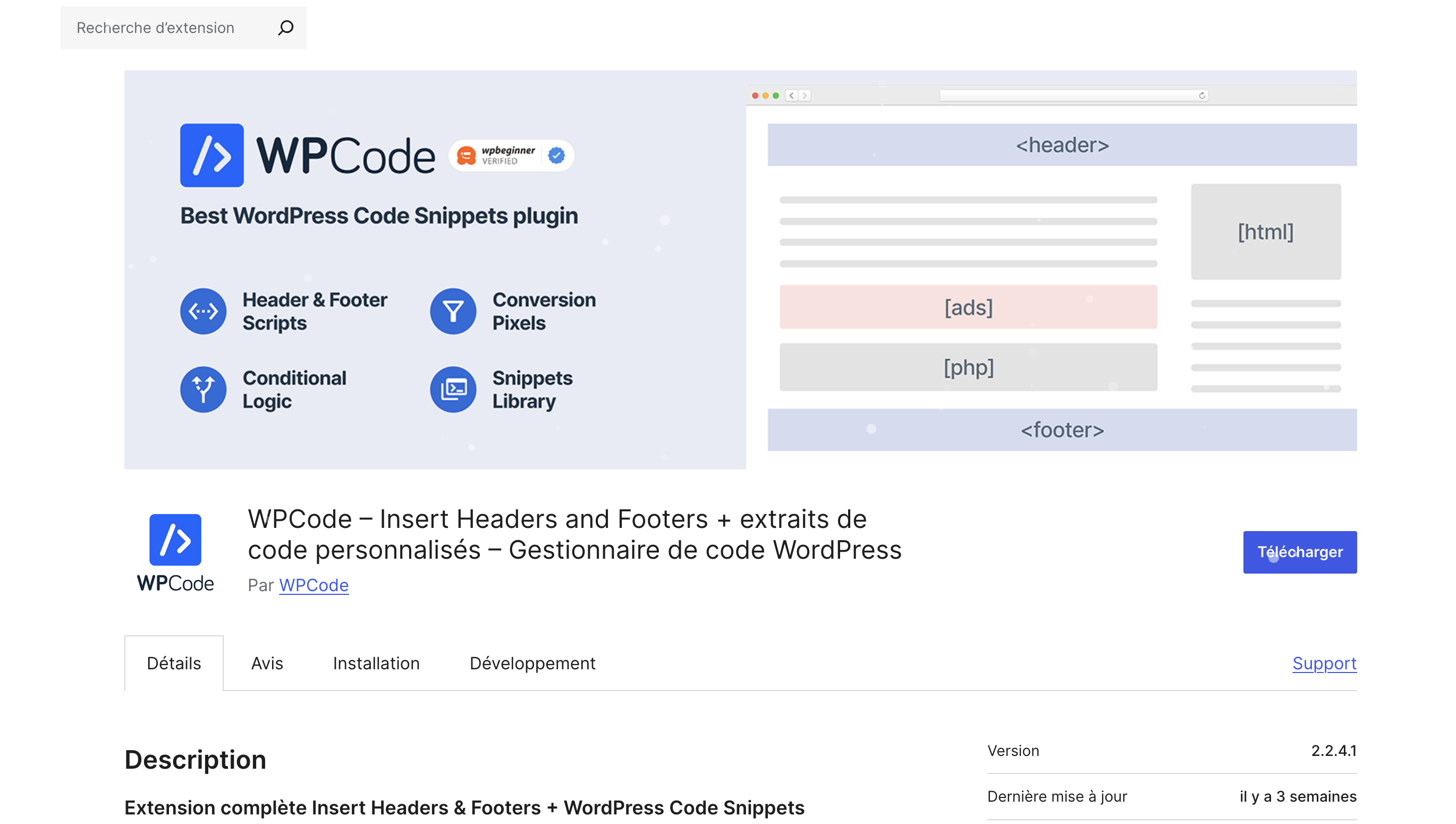
Task: Open the Développement tab
Action: click(x=532, y=663)
